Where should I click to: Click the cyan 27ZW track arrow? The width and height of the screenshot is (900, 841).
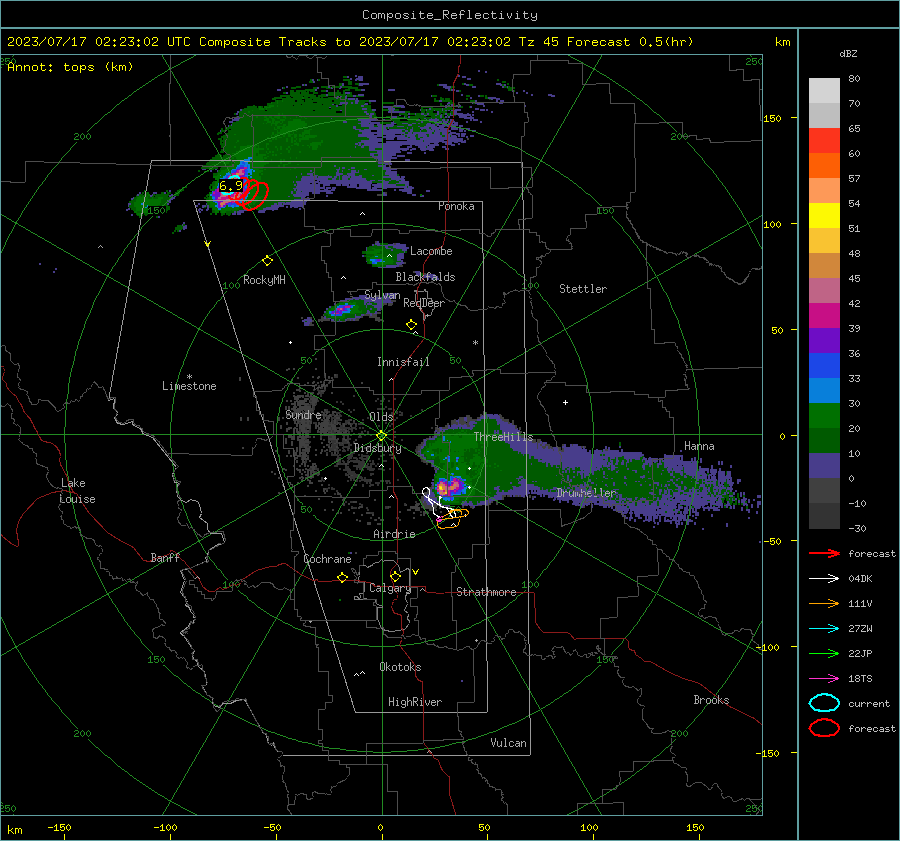tap(824, 629)
